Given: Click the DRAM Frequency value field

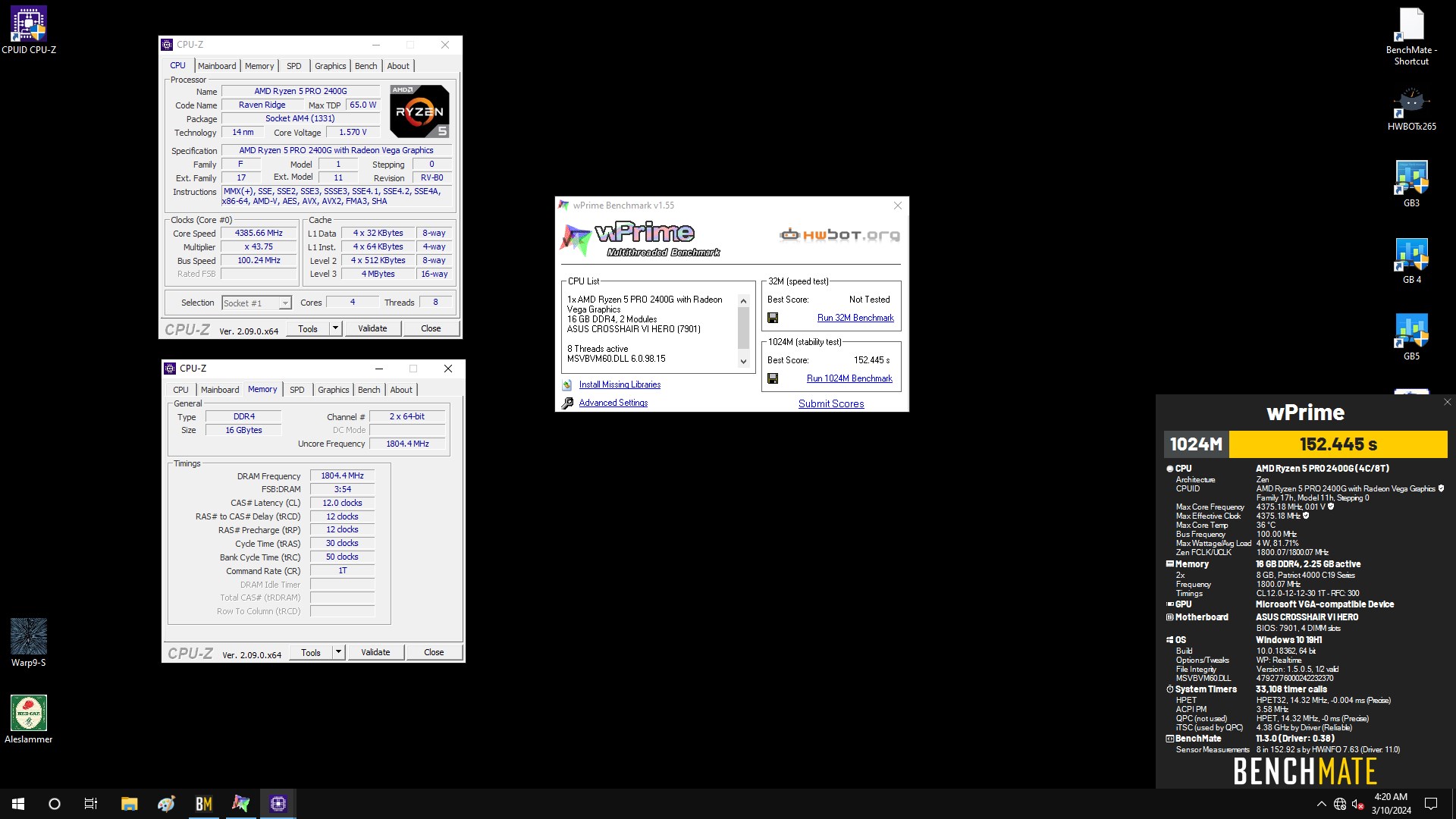Looking at the screenshot, I should [x=342, y=475].
